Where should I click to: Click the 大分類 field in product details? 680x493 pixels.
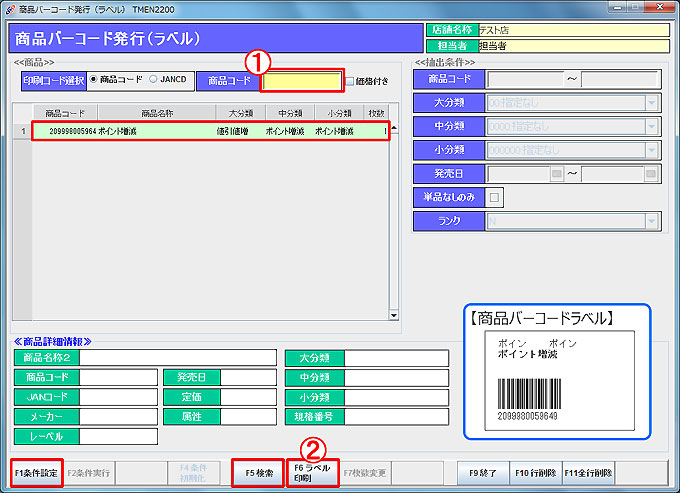(x=397, y=359)
